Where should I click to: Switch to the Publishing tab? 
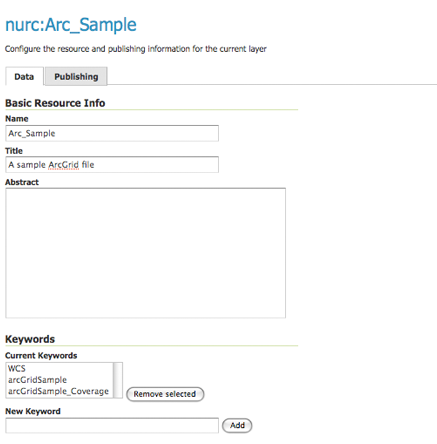point(76,76)
